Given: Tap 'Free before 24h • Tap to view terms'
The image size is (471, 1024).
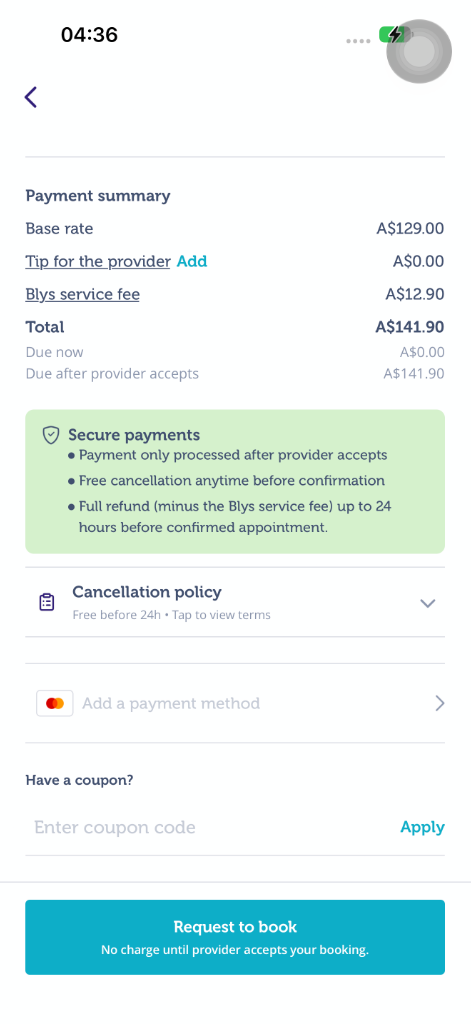Looking at the screenshot, I should pos(171,615).
